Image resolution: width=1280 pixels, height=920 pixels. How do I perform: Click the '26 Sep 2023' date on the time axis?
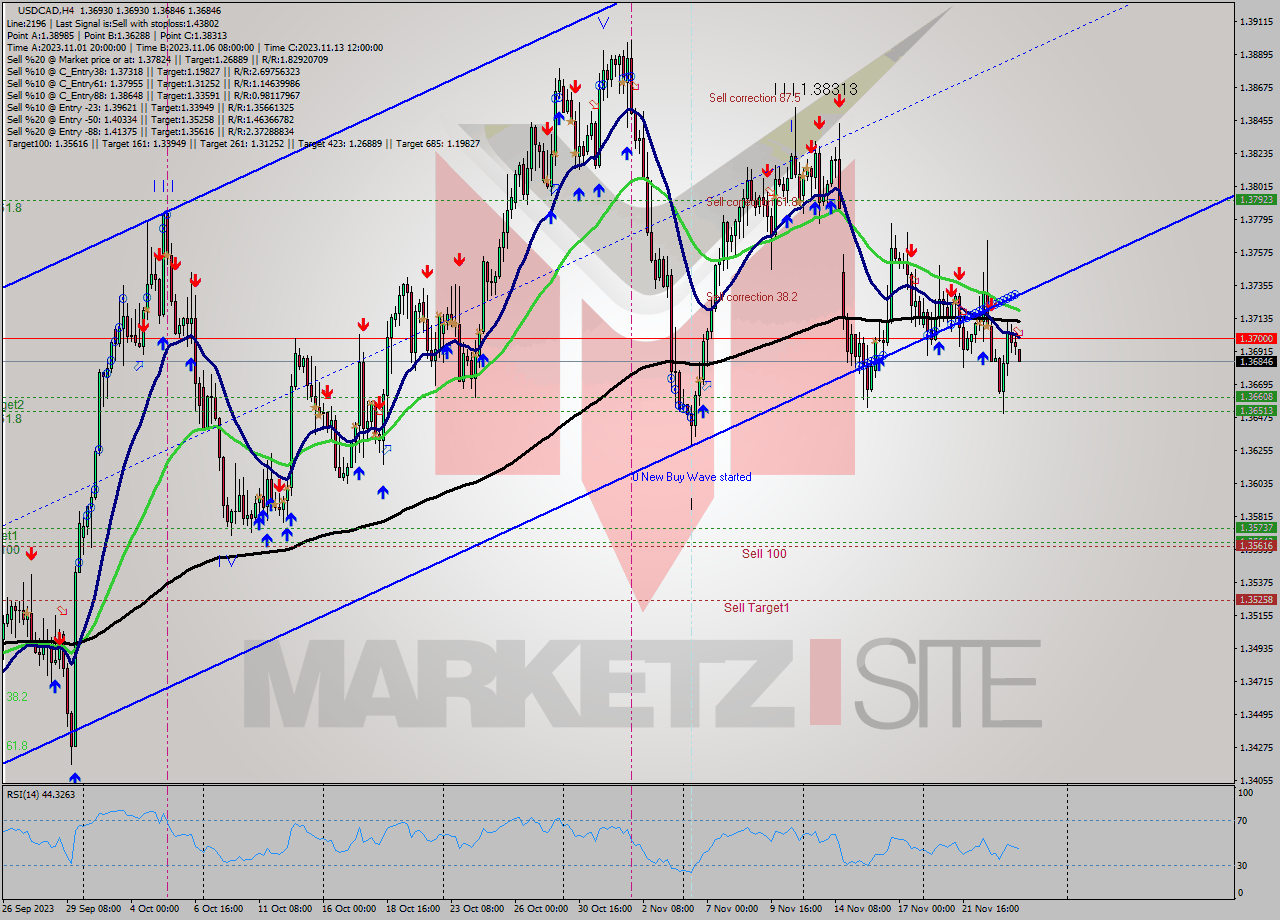[x=29, y=911]
